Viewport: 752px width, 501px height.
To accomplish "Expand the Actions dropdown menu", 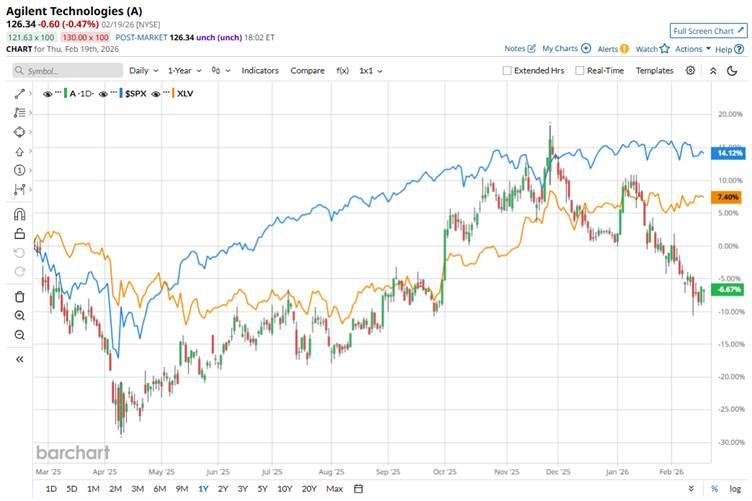I will [x=692, y=48].
